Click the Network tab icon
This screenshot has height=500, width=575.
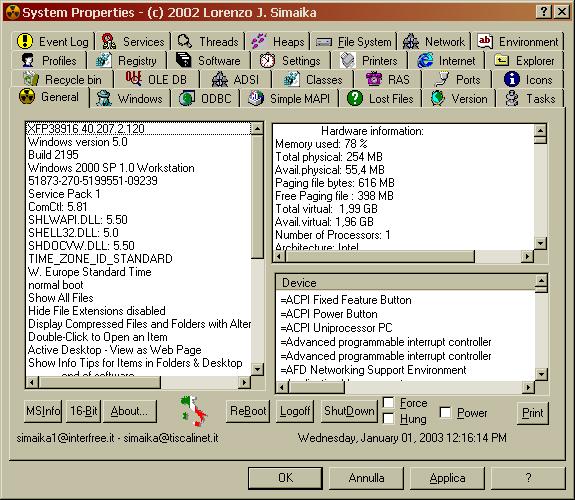coord(411,41)
